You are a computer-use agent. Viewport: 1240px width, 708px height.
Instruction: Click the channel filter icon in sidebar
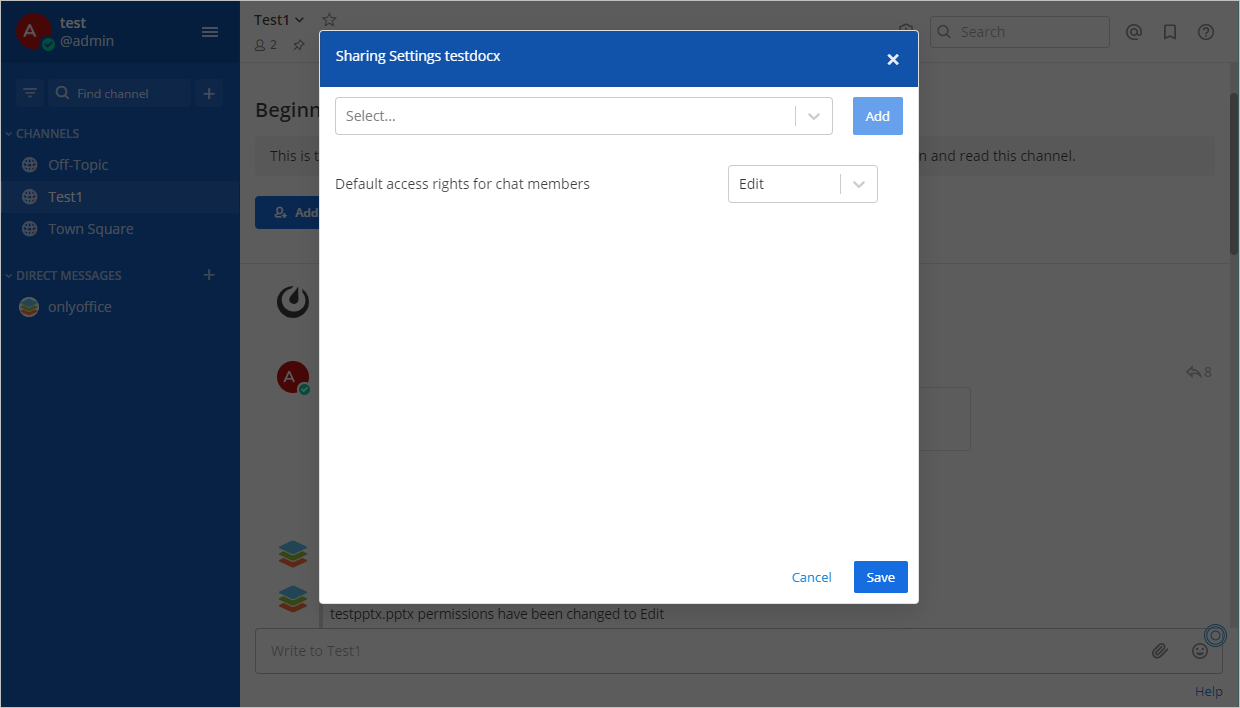tap(30, 93)
